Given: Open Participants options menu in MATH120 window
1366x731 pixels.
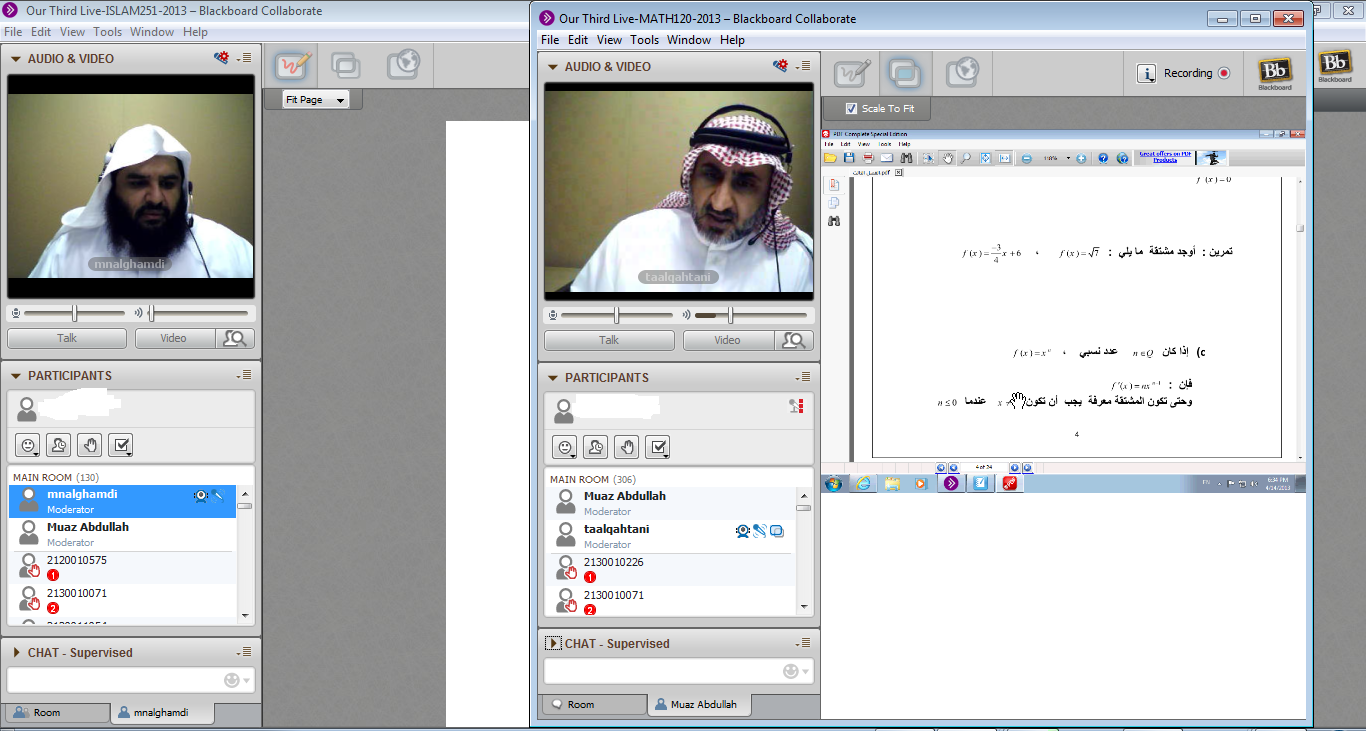Looking at the screenshot, I should click(803, 377).
